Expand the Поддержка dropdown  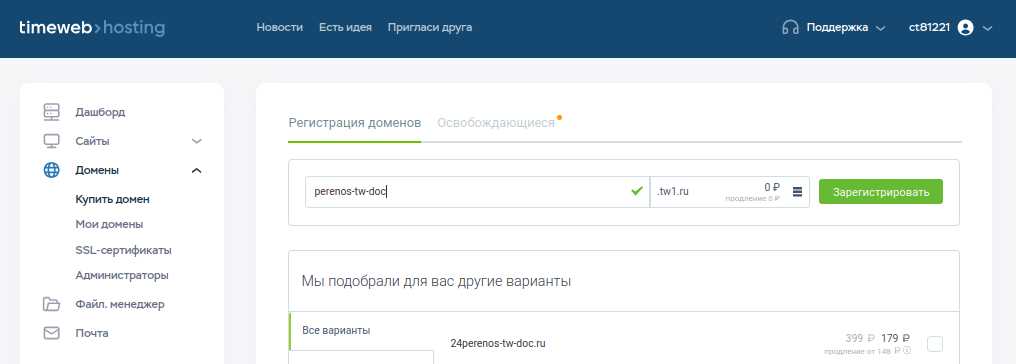(x=880, y=28)
